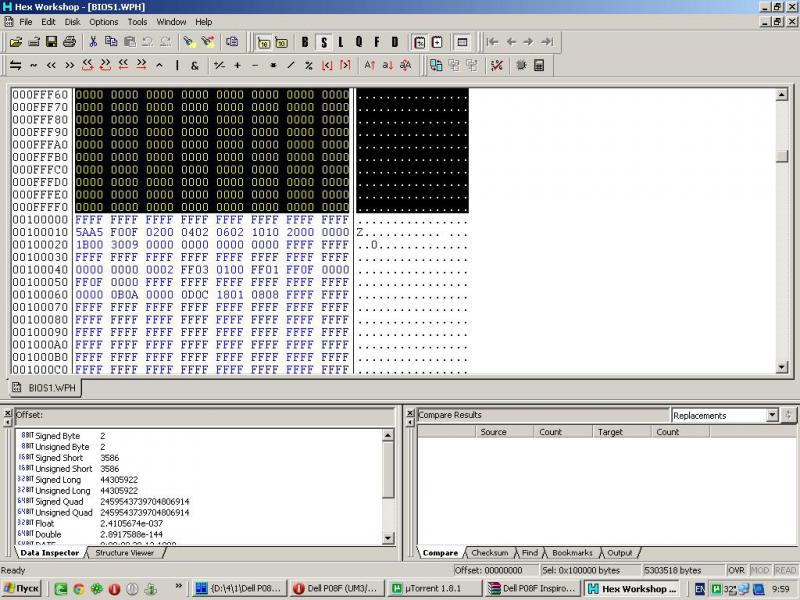Screen dimensions: 800x600
Task: Toggle Double (D) data grouping
Action: click(394, 42)
